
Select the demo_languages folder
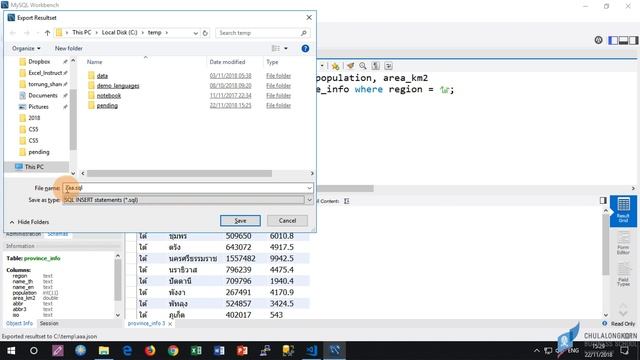(118, 85)
